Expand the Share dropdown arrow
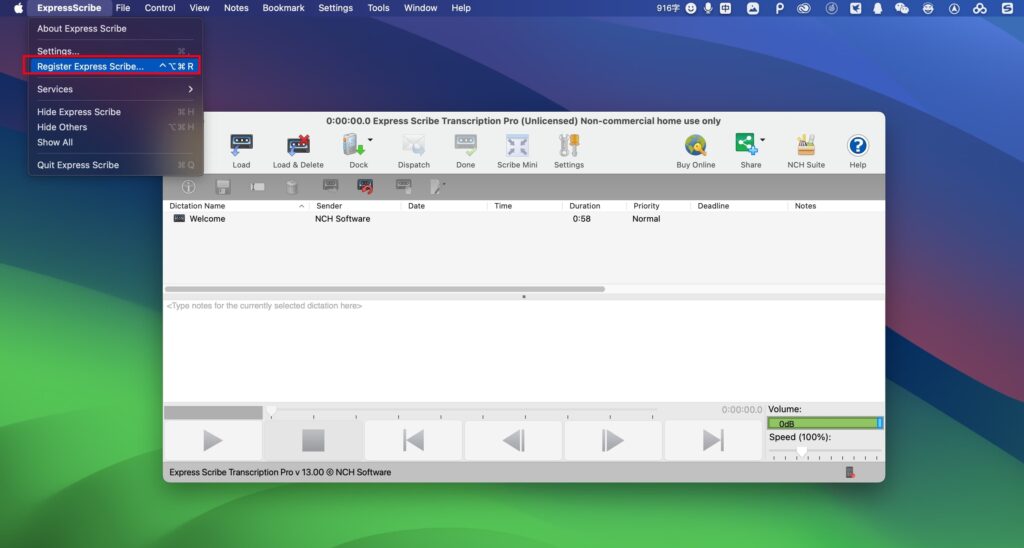 pyautogui.click(x=762, y=140)
